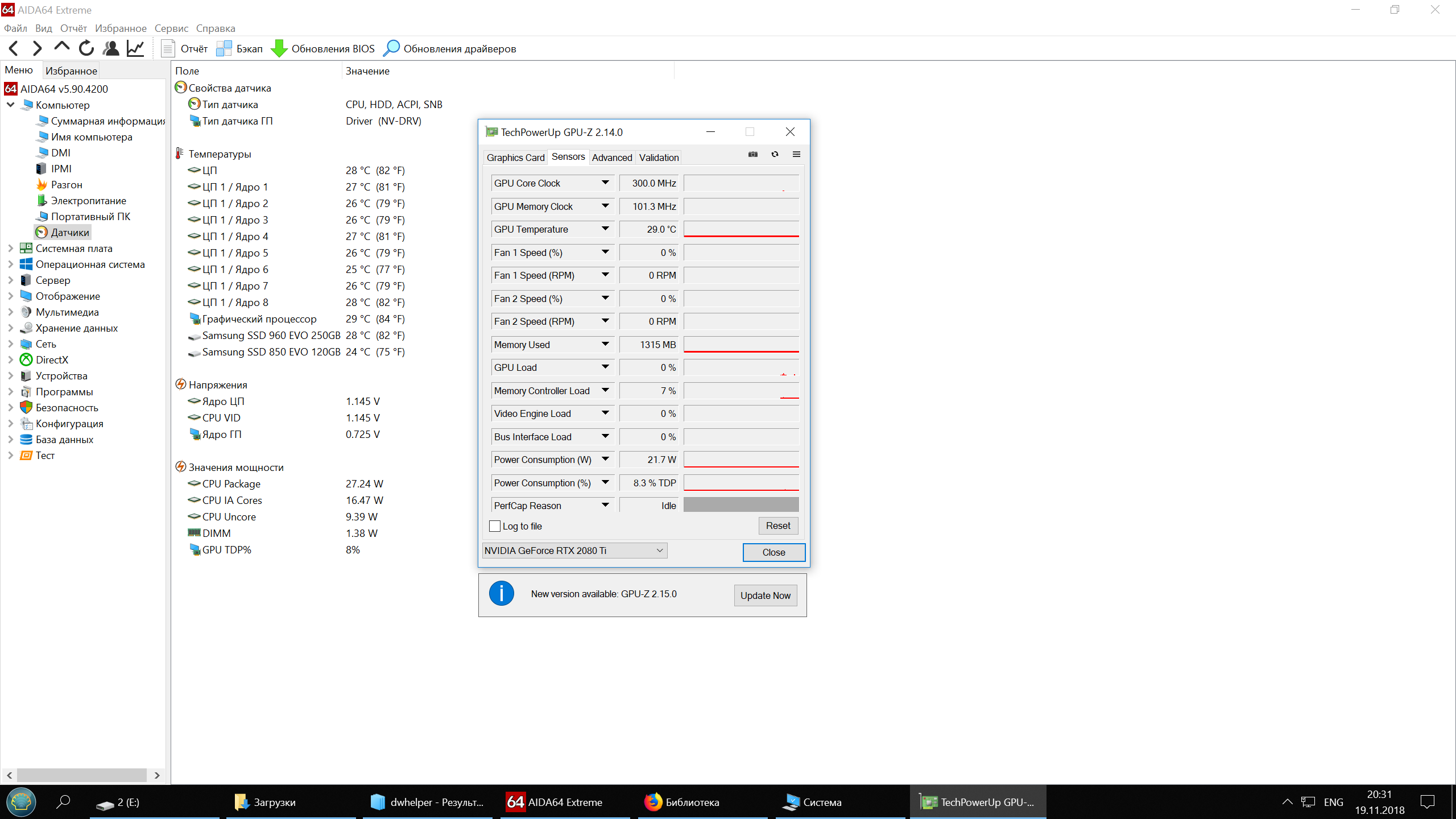Viewport: 1456px width, 819px height.
Task: Expand the Системная плата tree node
Action: [x=10, y=248]
